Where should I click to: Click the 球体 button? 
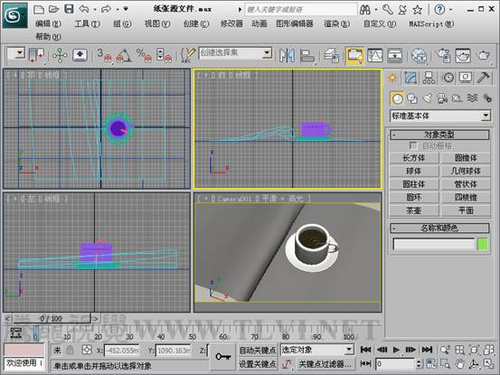pyautogui.click(x=414, y=171)
